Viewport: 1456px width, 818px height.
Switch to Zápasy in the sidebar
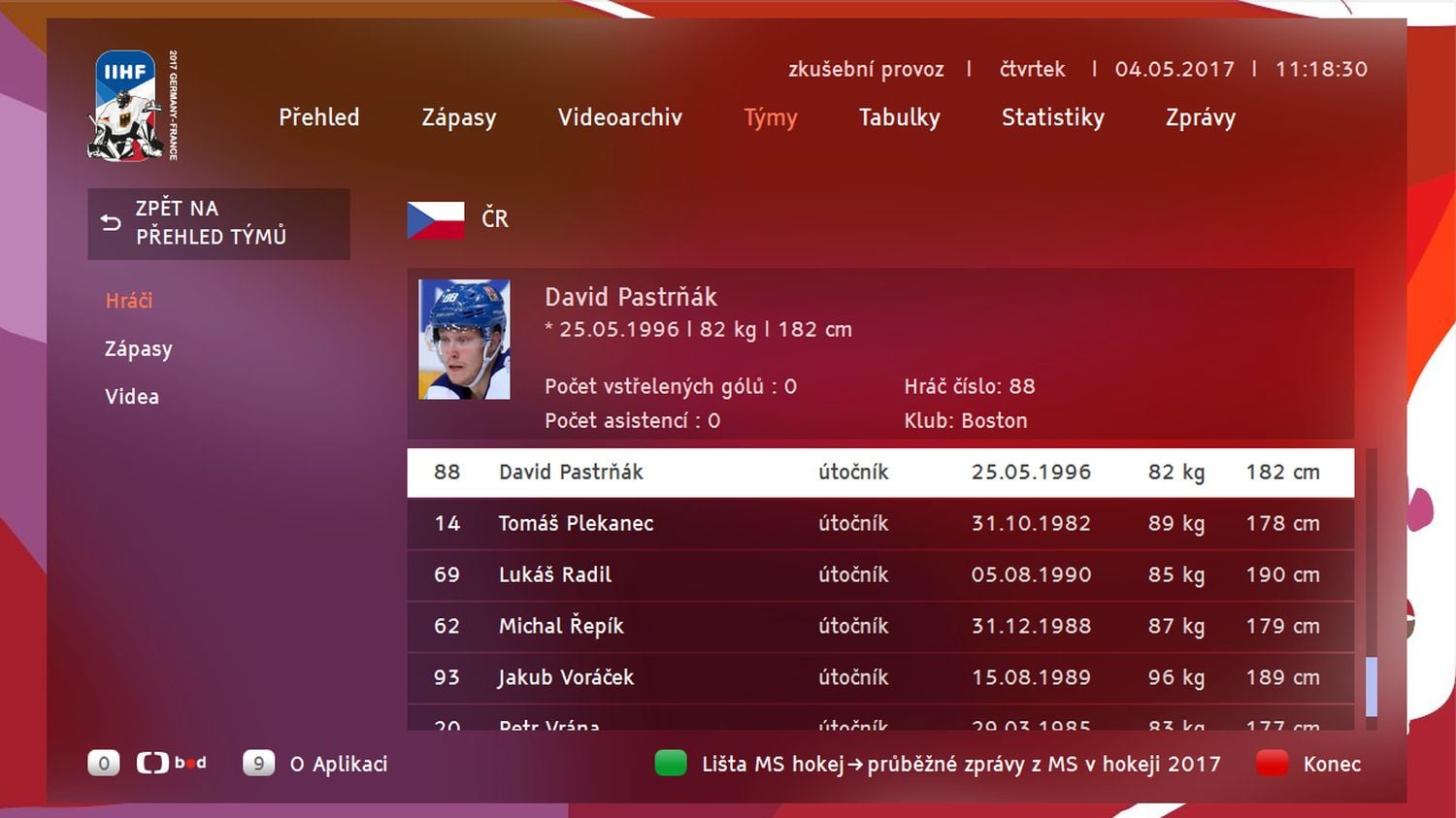tap(138, 348)
